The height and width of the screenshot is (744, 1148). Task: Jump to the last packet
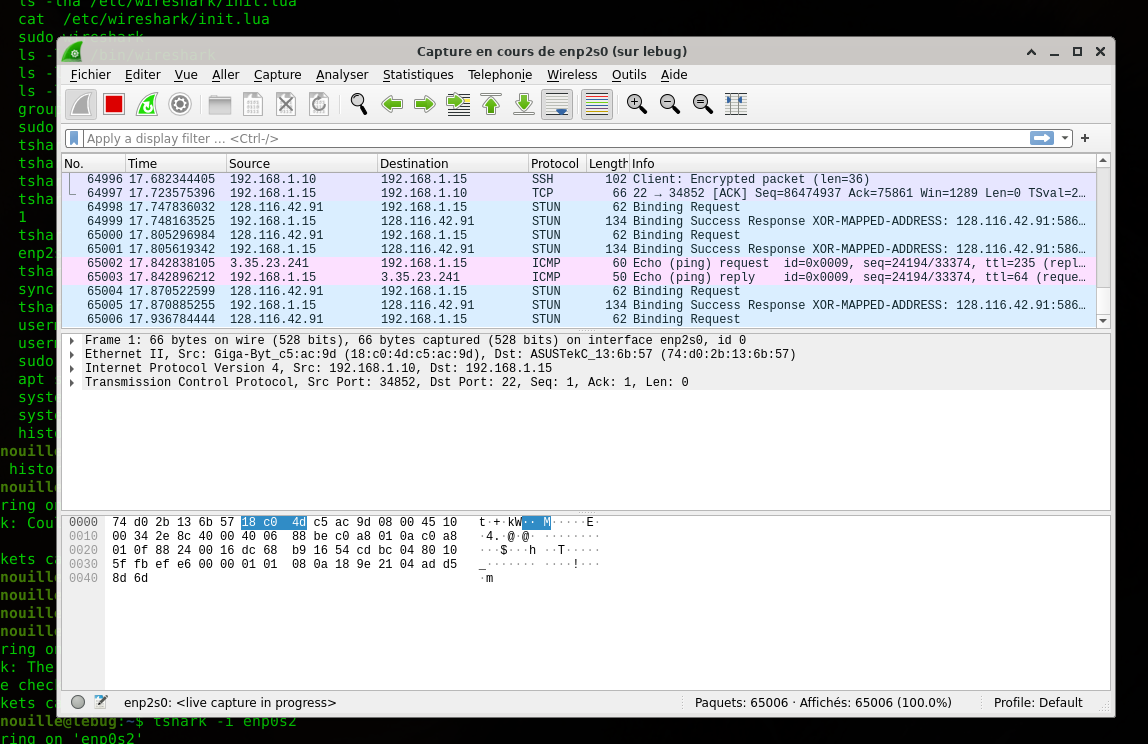524,104
